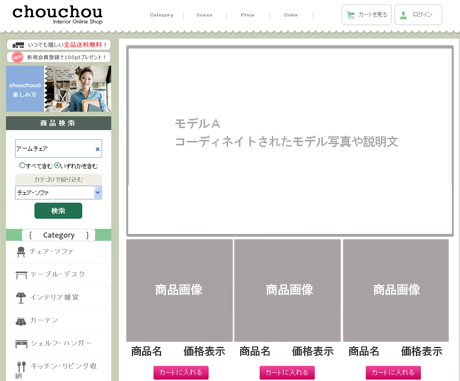Image resolution: width=460 pixels, height=381 pixels.
Task: Click the shopping cart icon
Action: pyautogui.click(x=350, y=15)
